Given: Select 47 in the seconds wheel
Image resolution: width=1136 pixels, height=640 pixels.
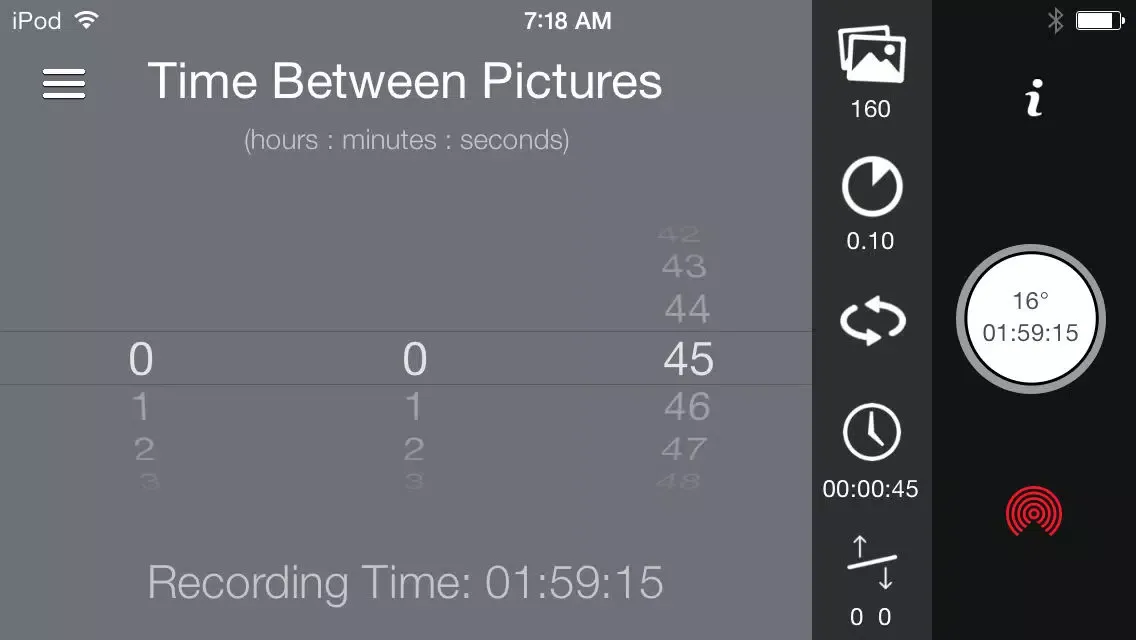Looking at the screenshot, I should 684,449.
